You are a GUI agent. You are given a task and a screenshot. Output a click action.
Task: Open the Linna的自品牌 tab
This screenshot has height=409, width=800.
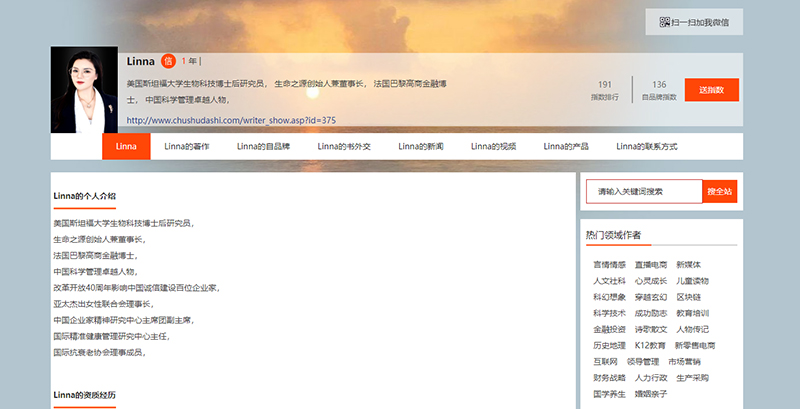click(263, 146)
